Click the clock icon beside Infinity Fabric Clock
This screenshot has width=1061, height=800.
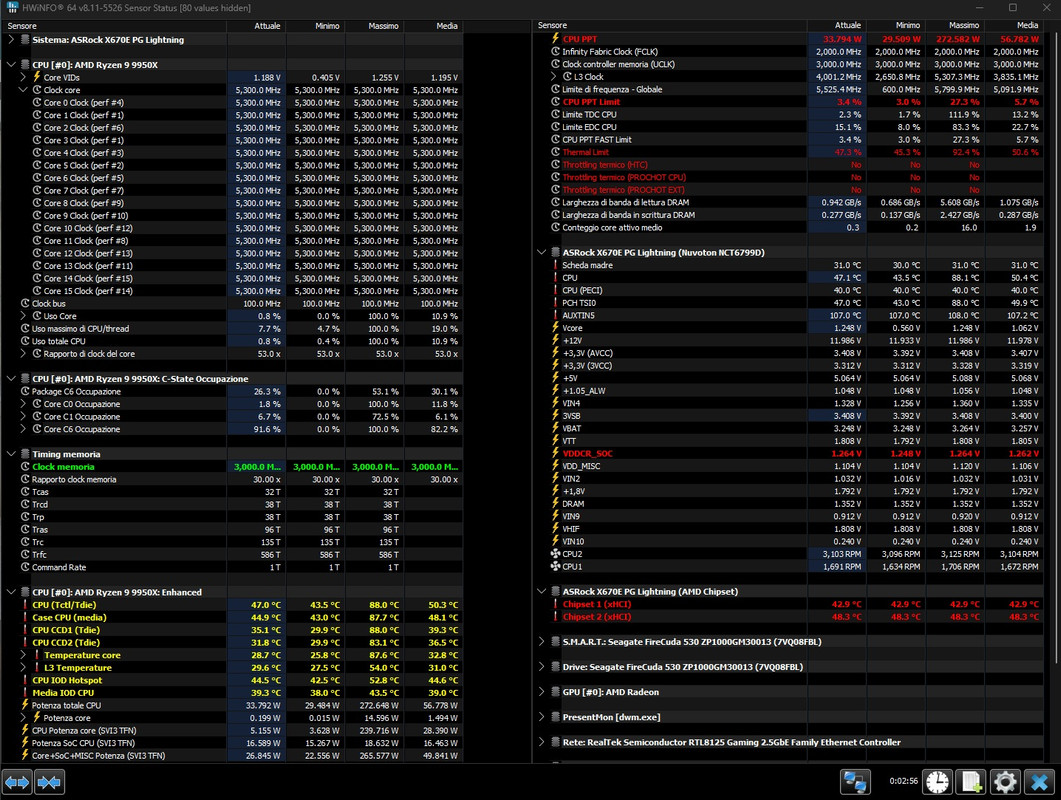pyautogui.click(x=556, y=51)
